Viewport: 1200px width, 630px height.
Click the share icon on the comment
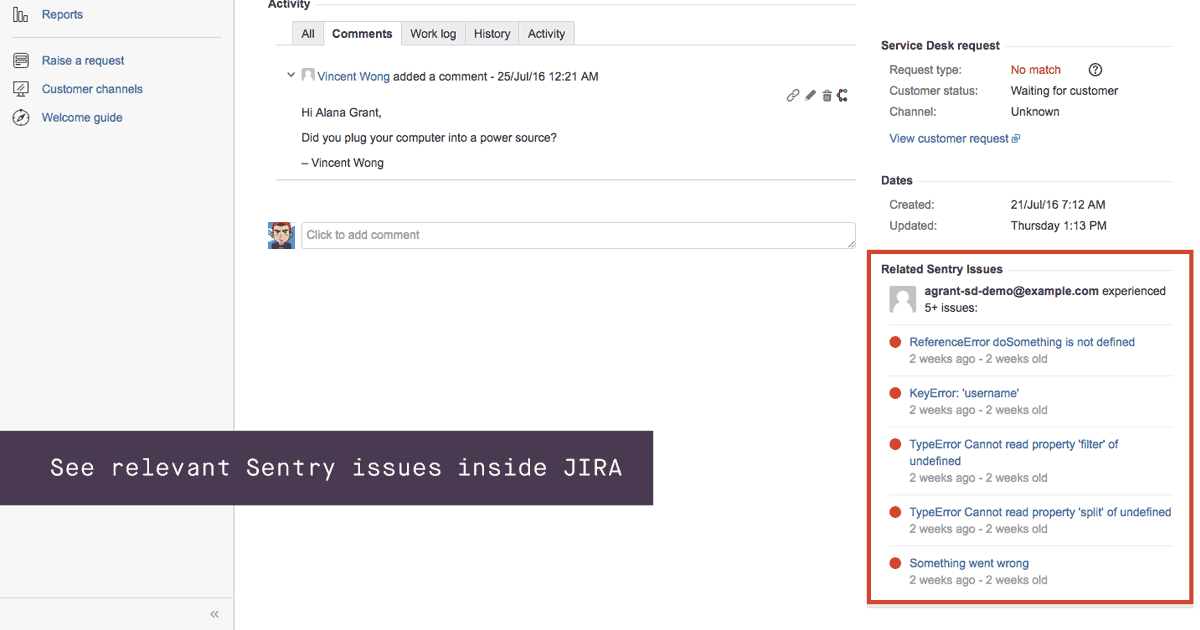pos(842,95)
